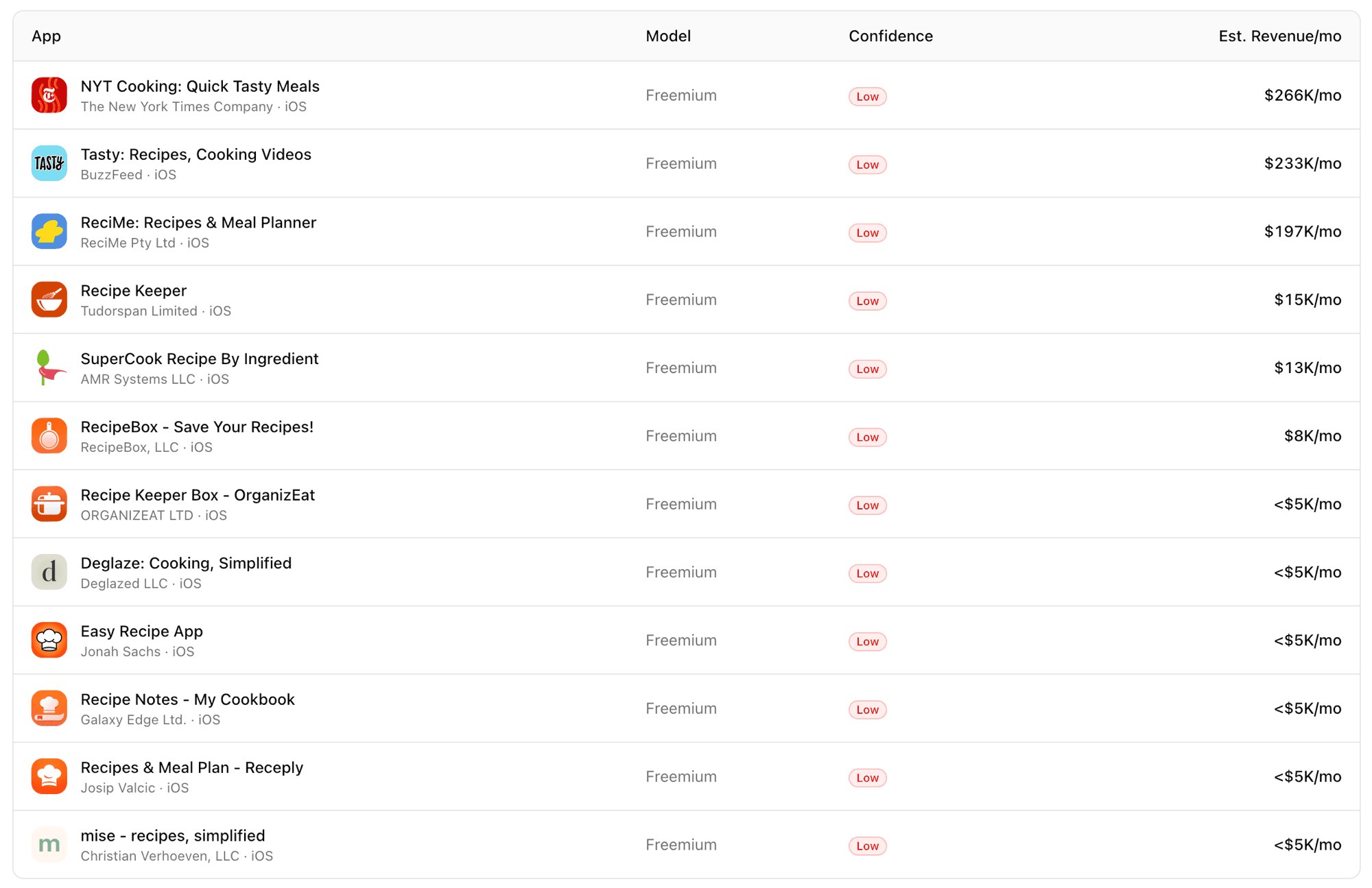Image resolution: width=1372 pixels, height=888 pixels.
Task: Click <$5K/mo revenue for Easy Recipe App
Action: (1308, 640)
